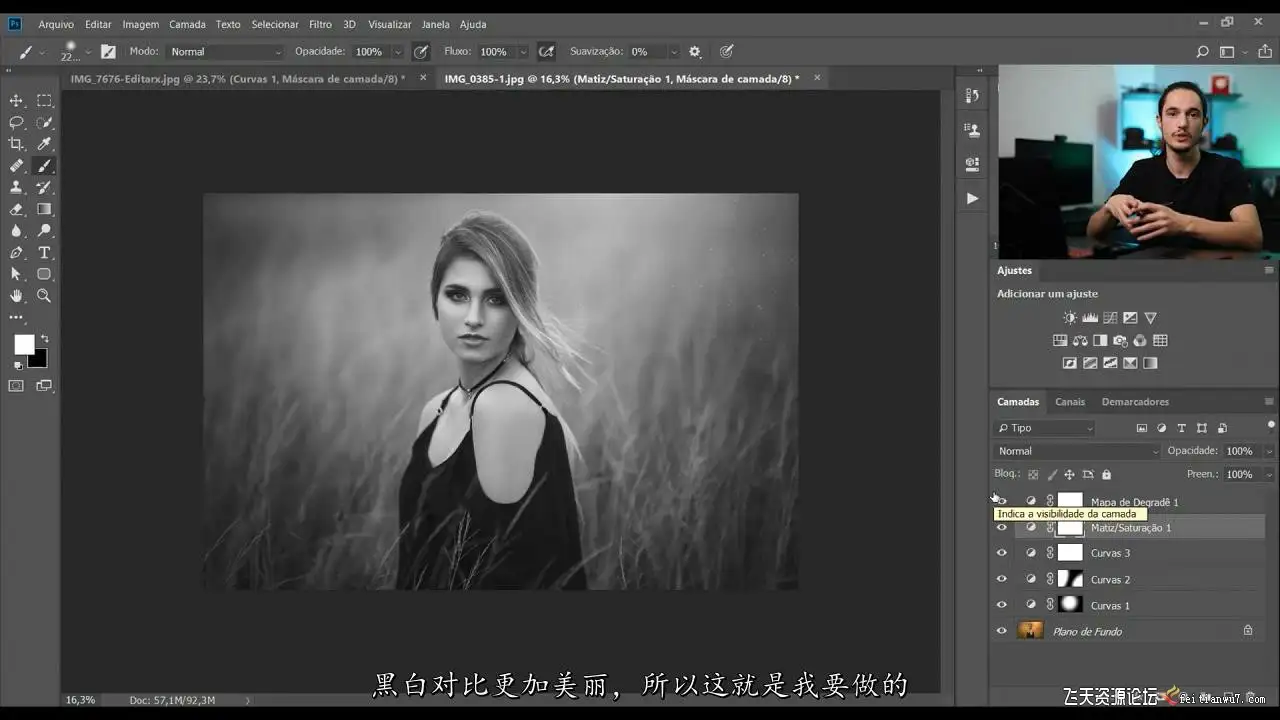Viewport: 1280px width, 720px height.
Task: Open the Filtro menu
Action: 320,24
